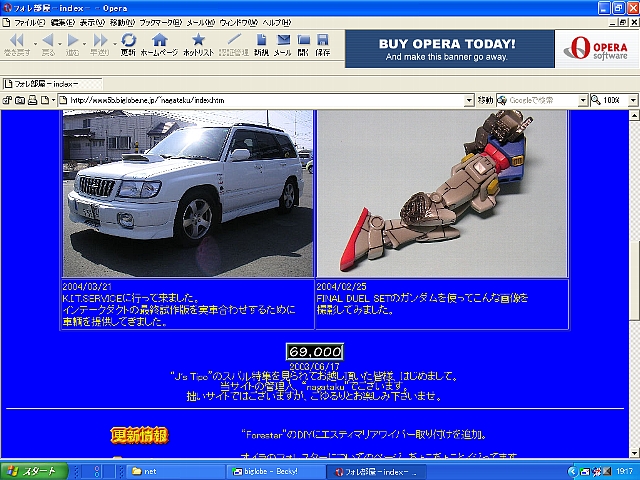Click the Gundam model figure photo
The height and width of the screenshot is (480, 640).
[x=441, y=193]
